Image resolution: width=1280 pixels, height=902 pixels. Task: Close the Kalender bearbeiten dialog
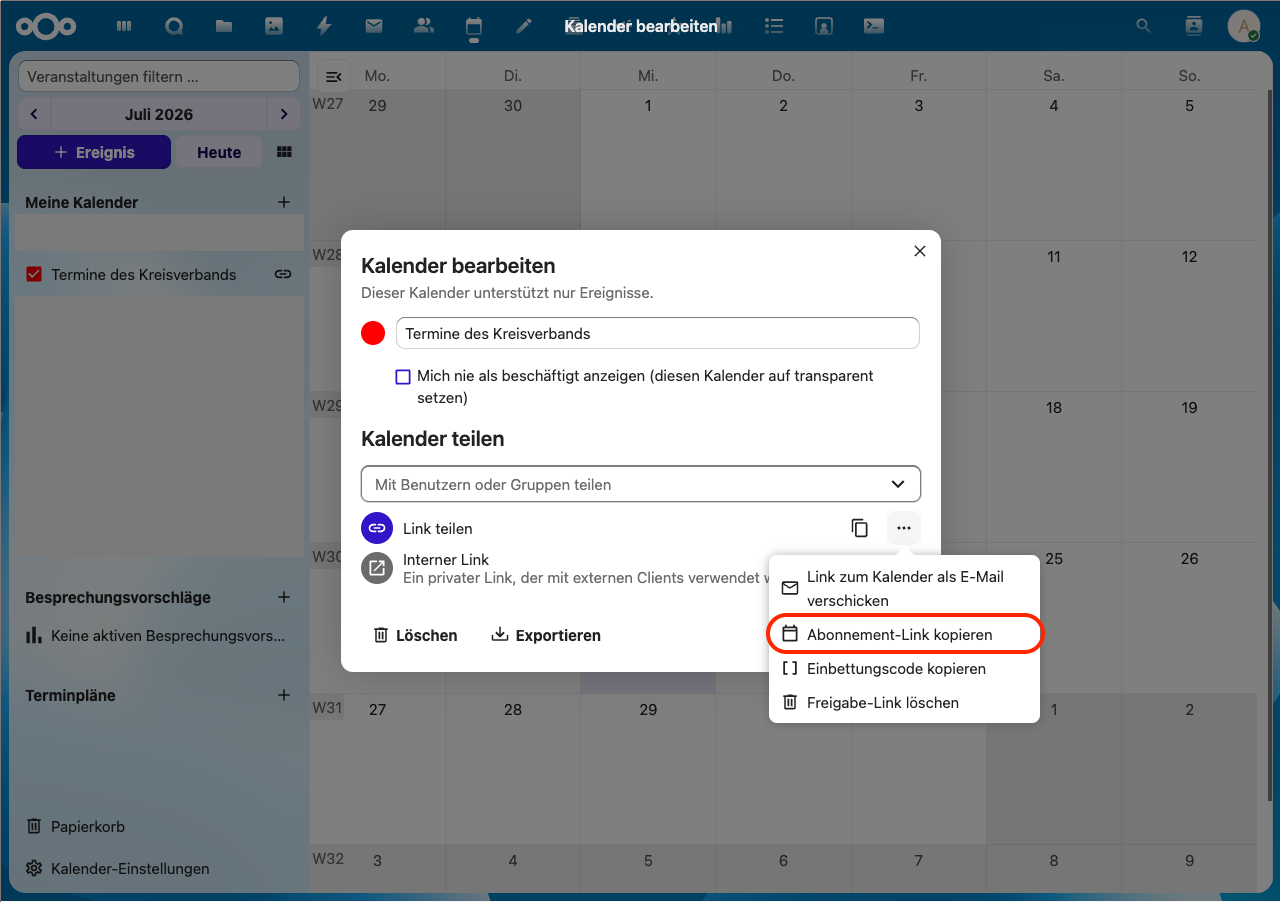[920, 251]
